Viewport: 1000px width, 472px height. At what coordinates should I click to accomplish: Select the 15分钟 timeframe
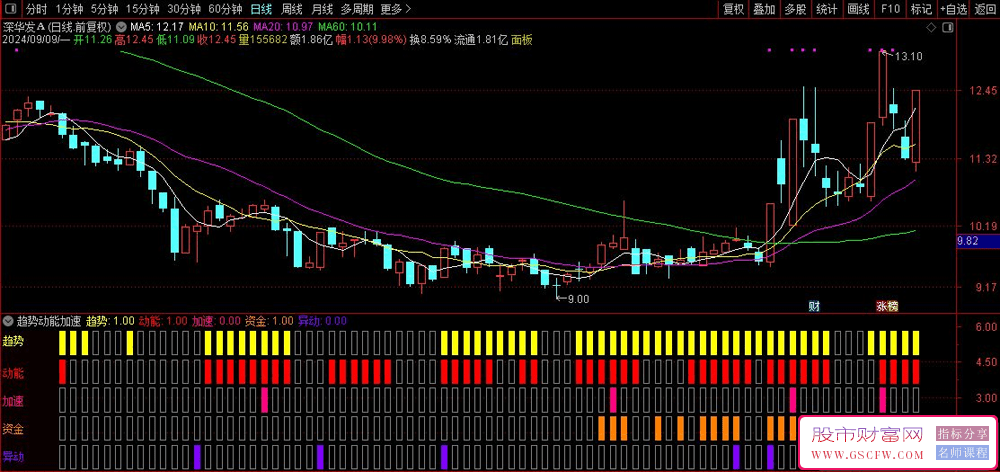coord(142,9)
